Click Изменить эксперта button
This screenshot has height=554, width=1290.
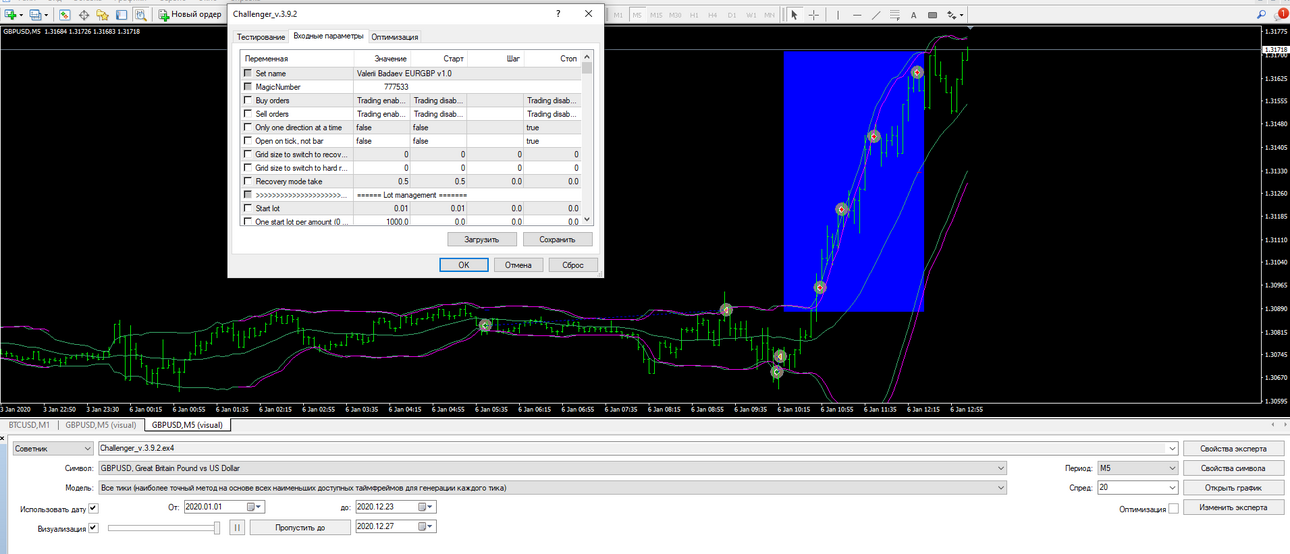click(x=1233, y=507)
